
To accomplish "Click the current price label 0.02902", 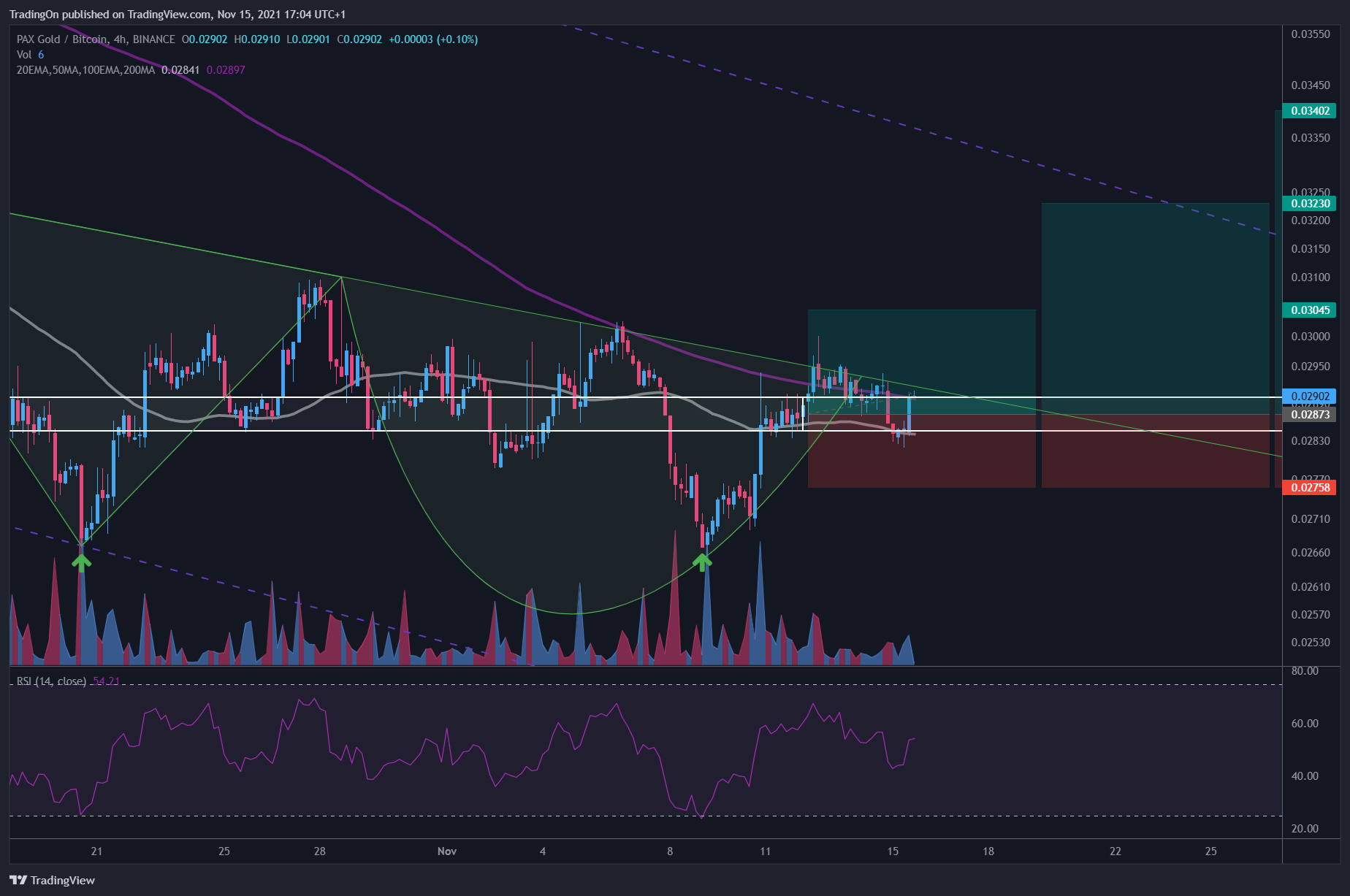I will click(1309, 397).
